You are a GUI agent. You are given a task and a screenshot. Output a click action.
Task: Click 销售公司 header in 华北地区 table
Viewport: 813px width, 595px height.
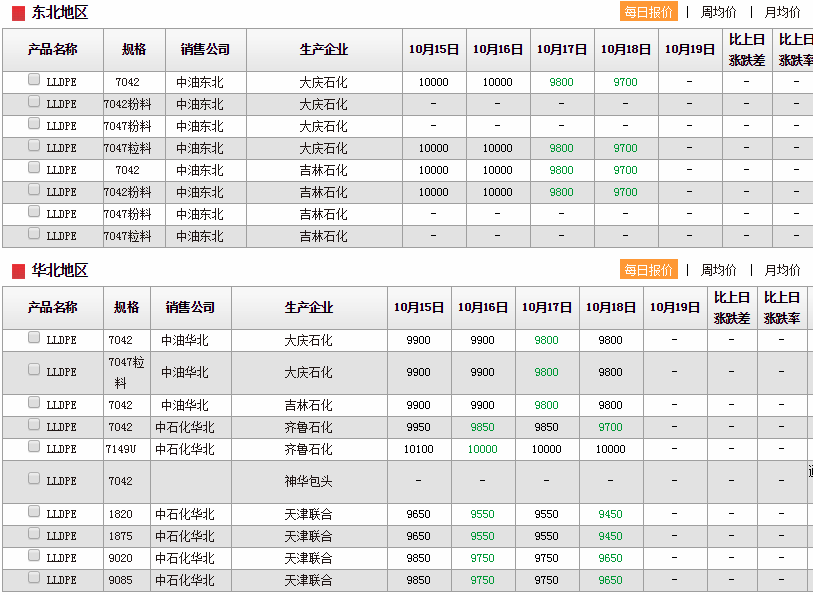(190, 308)
